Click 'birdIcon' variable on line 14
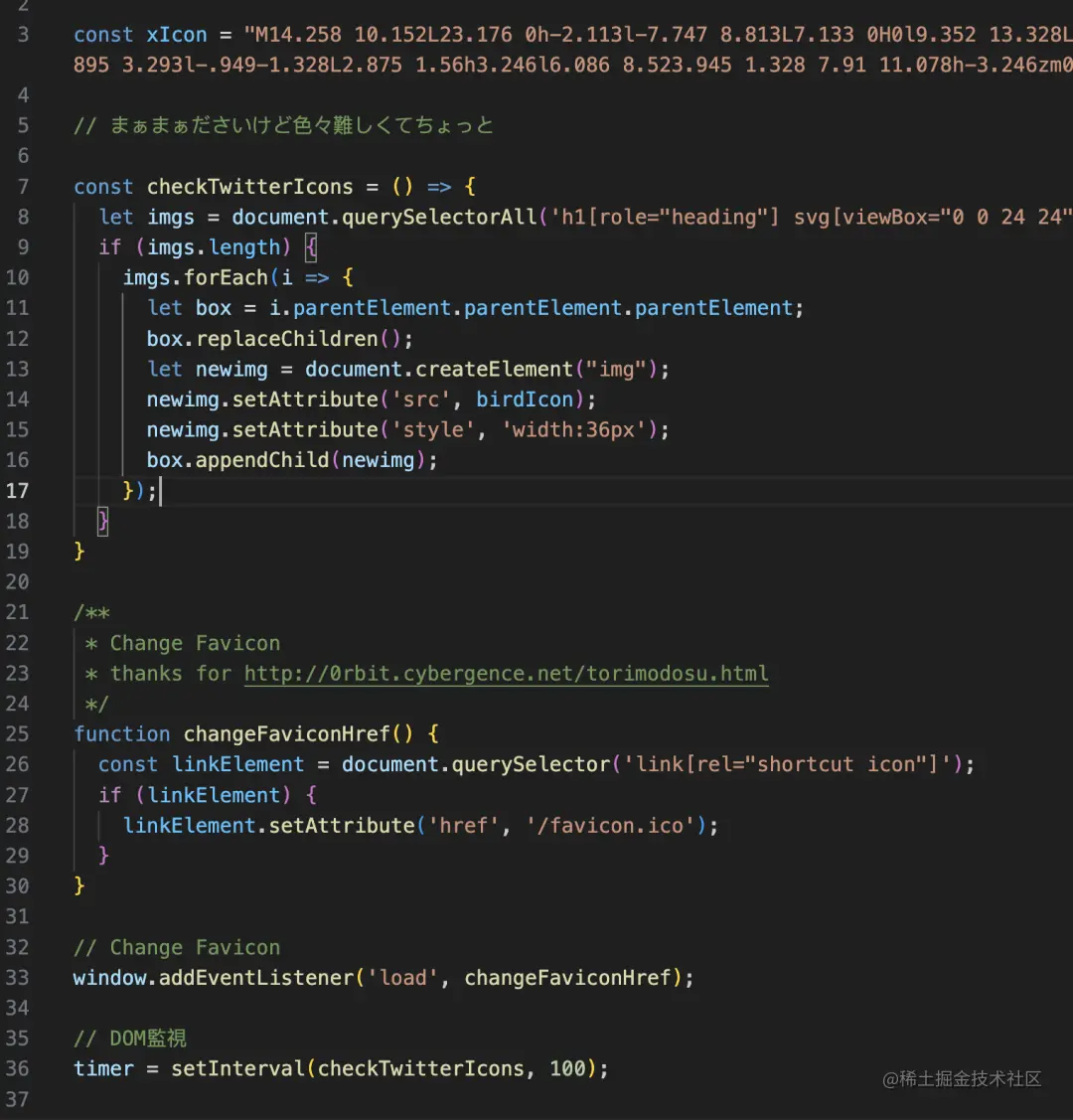This screenshot has height=1120, width=1073. (x=525, y=400)
